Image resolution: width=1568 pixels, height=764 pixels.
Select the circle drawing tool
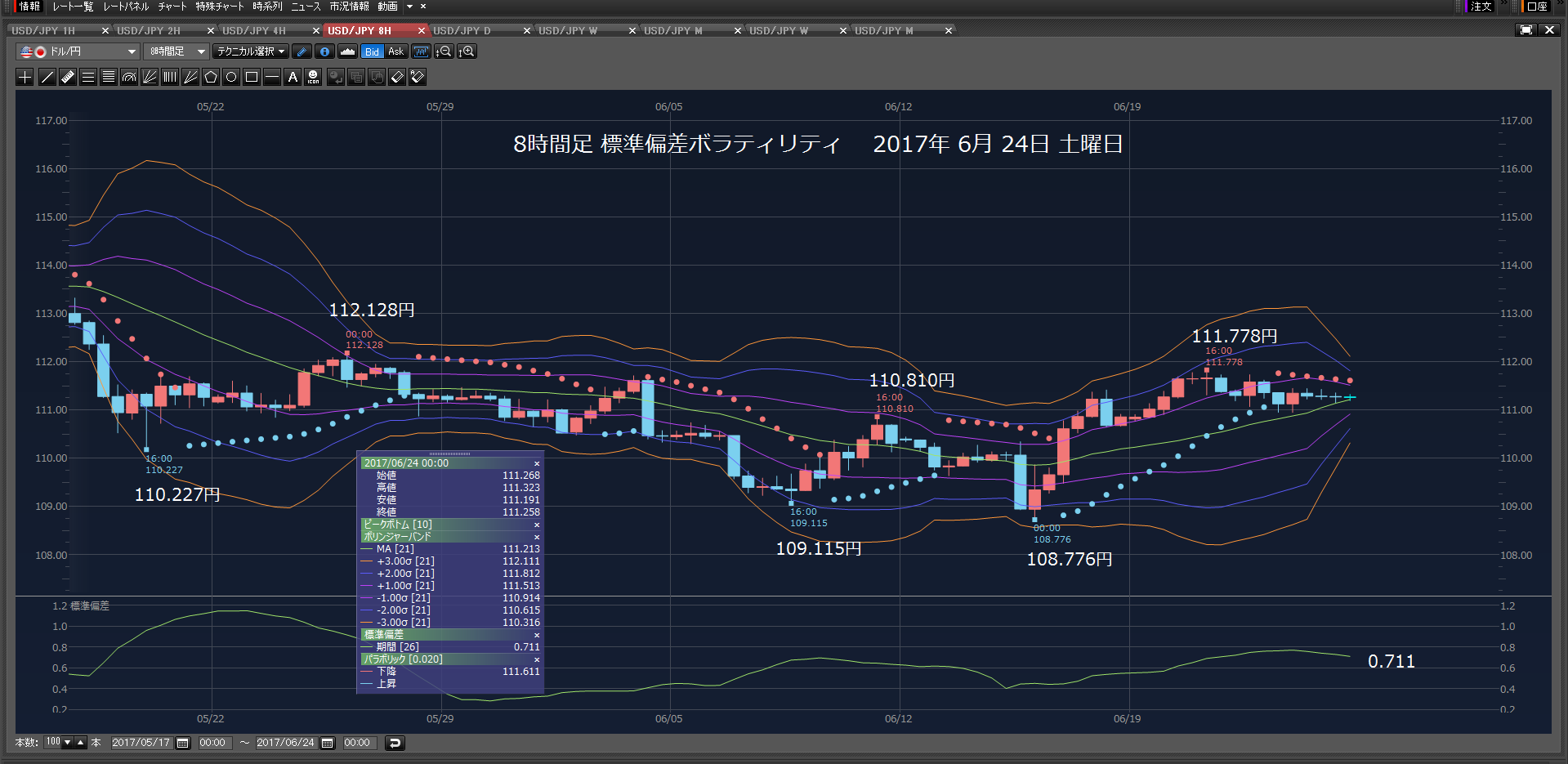[x=231, y=77]
